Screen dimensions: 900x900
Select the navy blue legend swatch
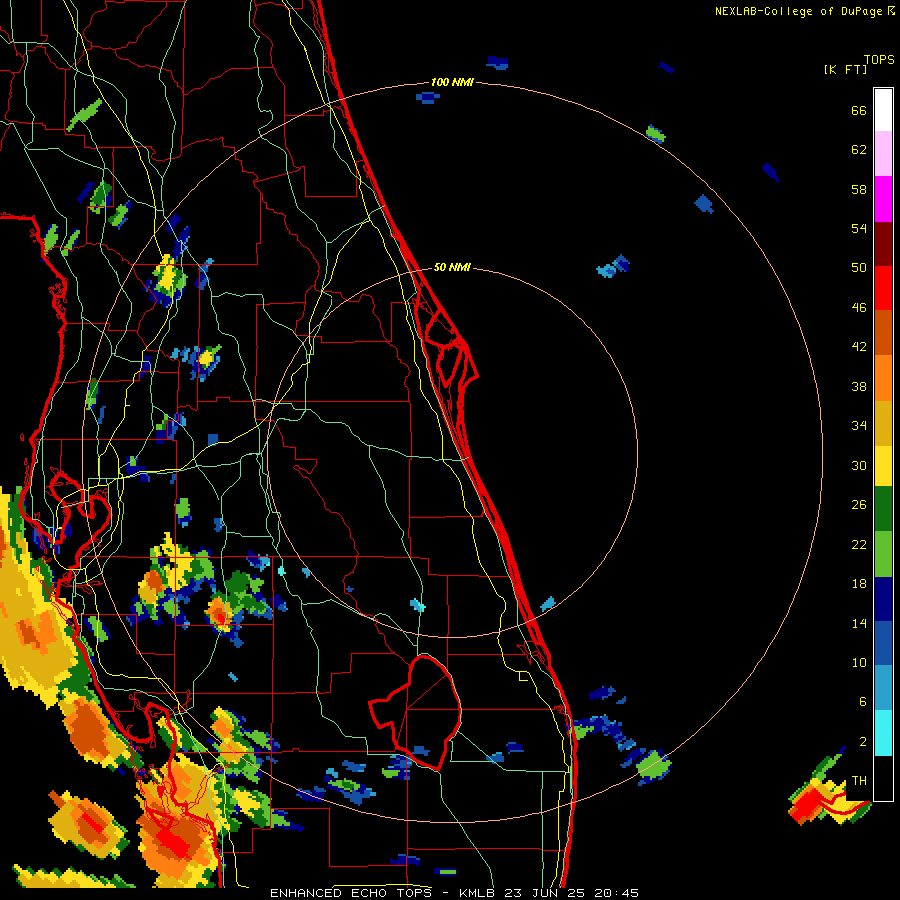(883, 599)
